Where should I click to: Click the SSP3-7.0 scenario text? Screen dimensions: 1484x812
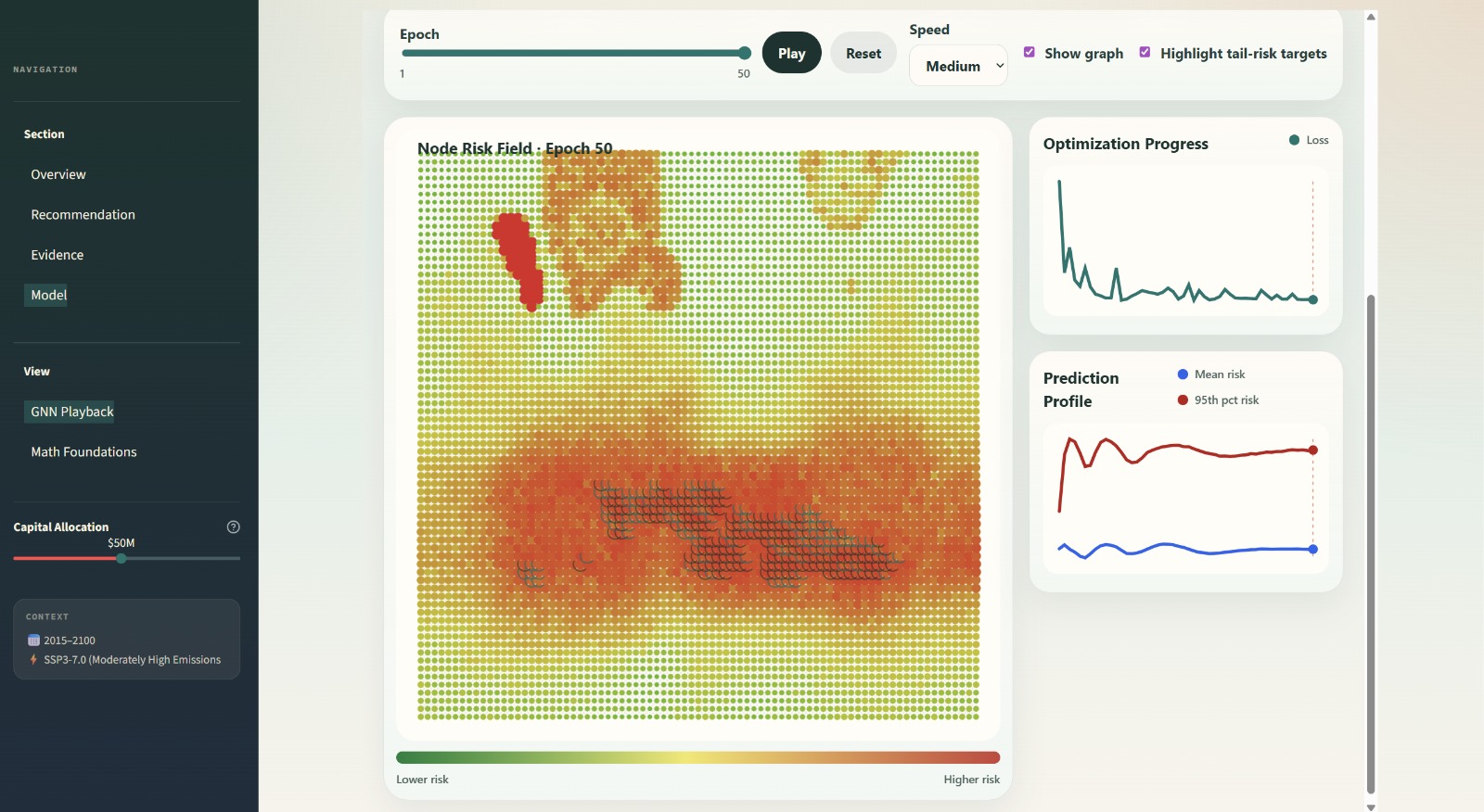tap(133, 660)
